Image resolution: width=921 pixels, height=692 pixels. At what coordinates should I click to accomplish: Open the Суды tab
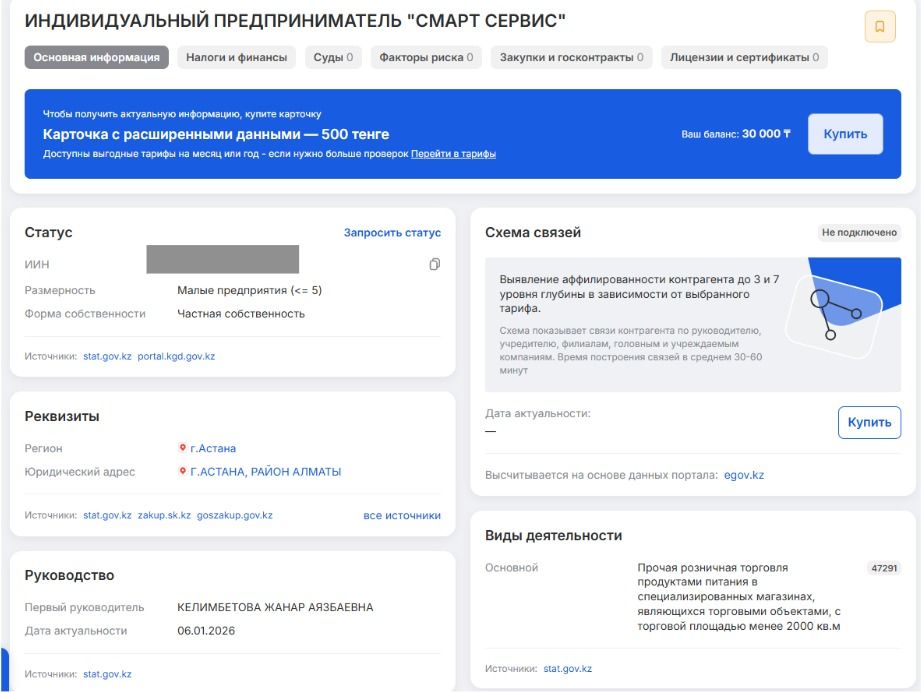(333, 58)
